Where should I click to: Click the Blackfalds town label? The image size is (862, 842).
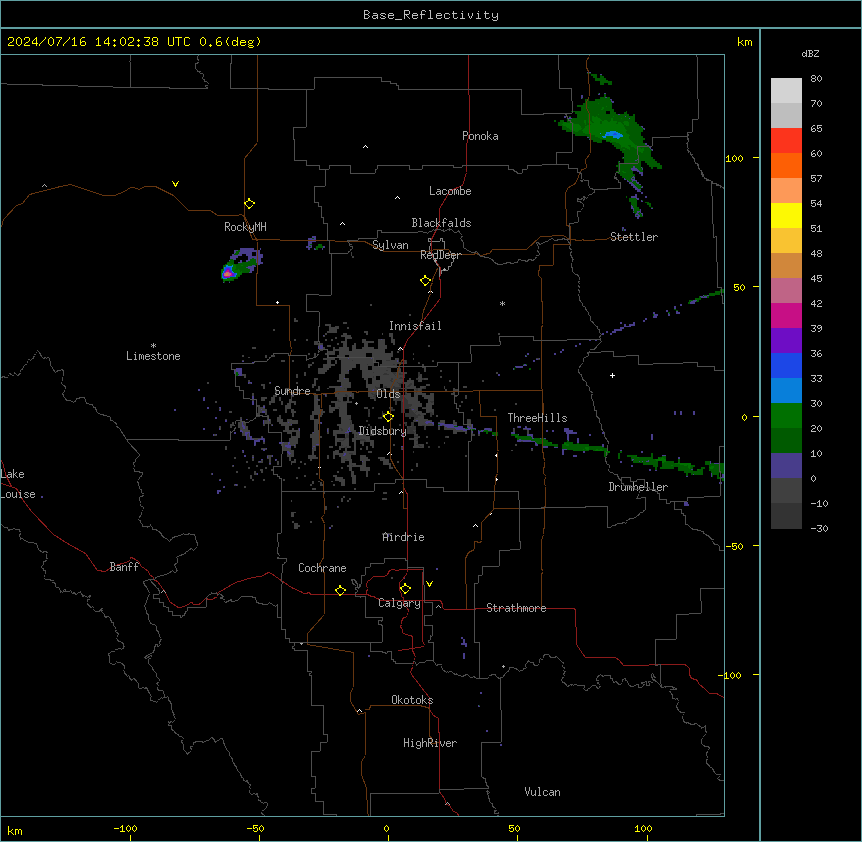(441, 223)
